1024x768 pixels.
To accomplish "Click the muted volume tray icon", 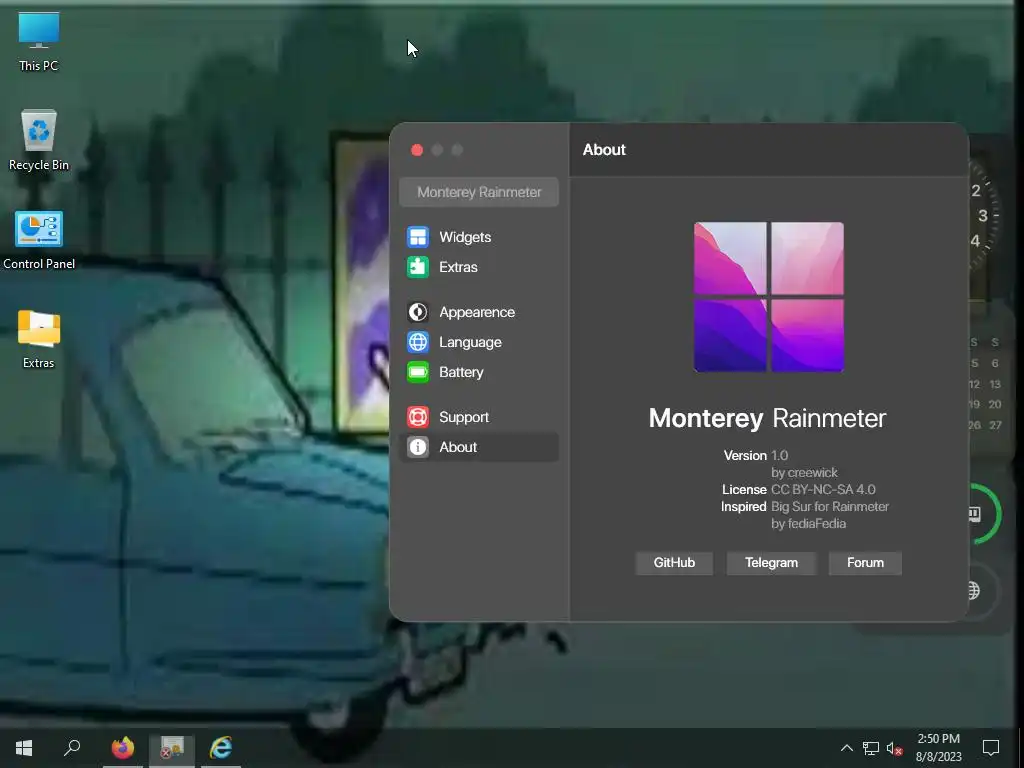I will click(894, 748).
